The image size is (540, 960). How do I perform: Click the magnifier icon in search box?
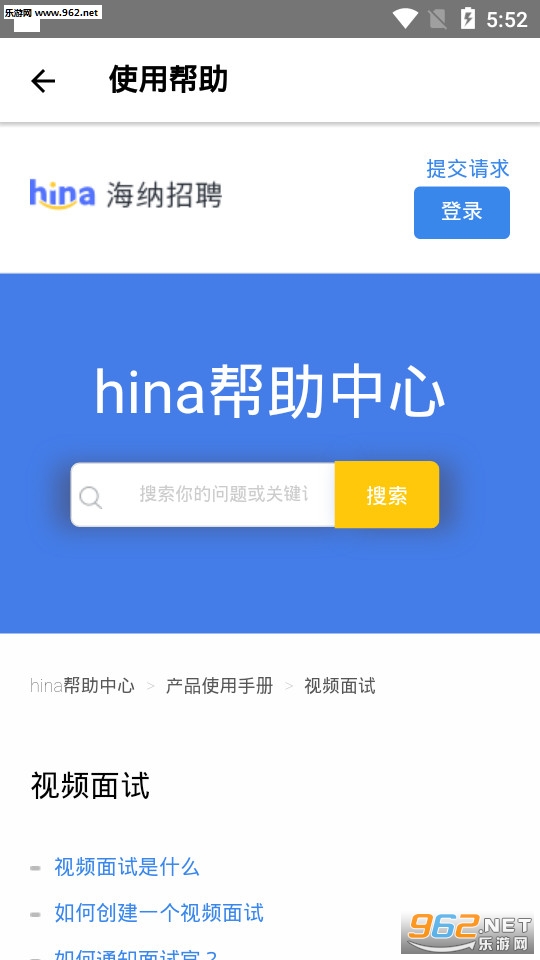click(x=91, y=497)
